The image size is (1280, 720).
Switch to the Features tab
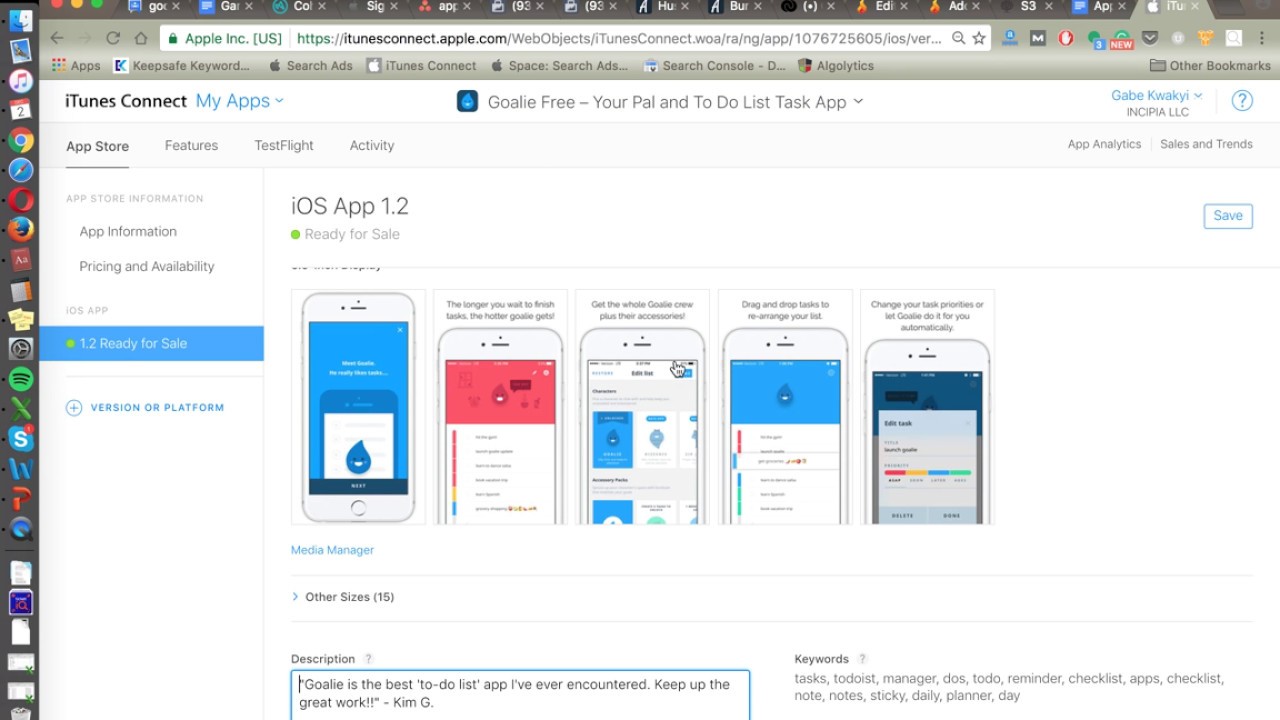coord(191,145)
